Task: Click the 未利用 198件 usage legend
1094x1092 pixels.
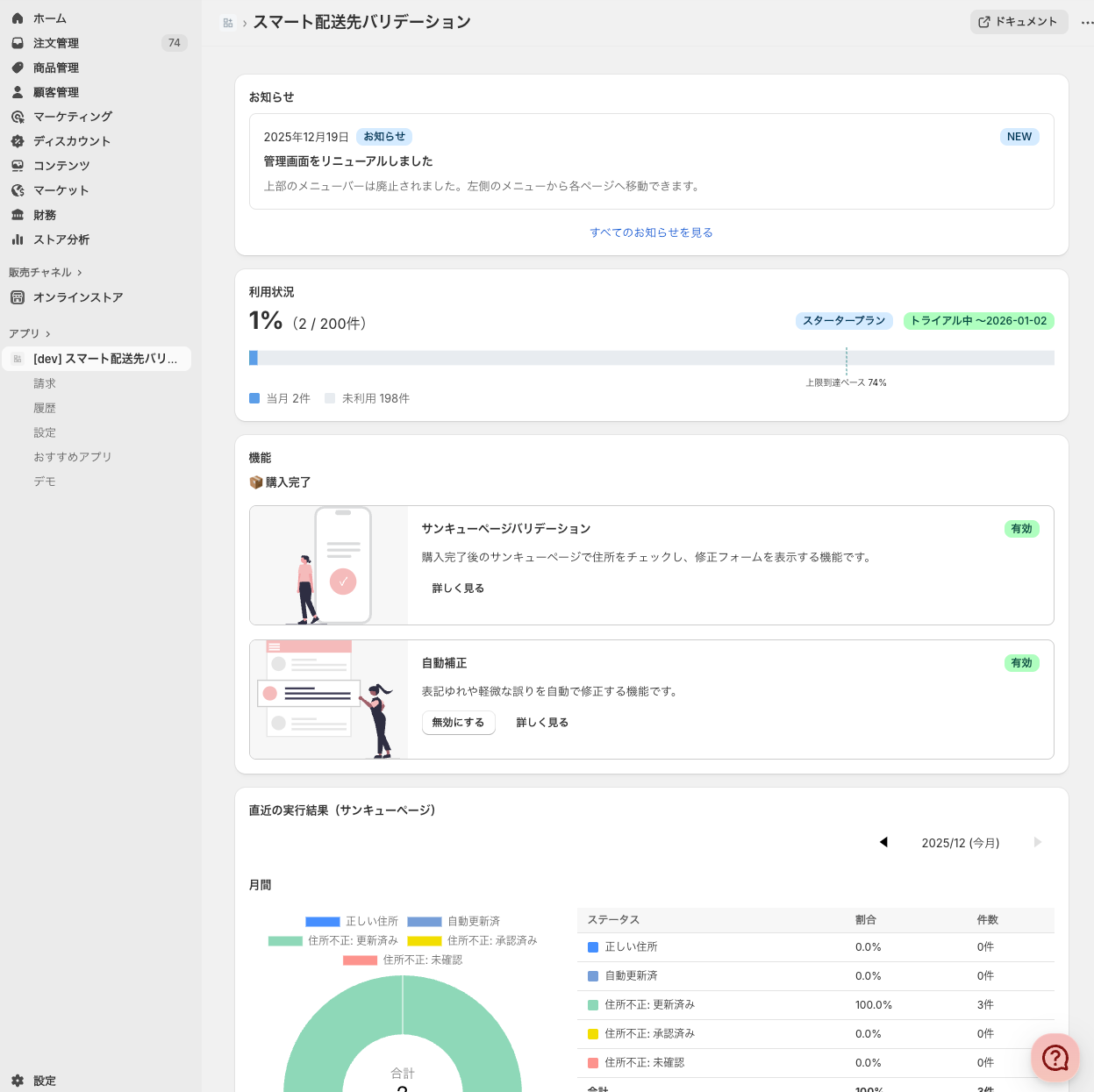Action: pyautogui.click(x=368, y=398)
